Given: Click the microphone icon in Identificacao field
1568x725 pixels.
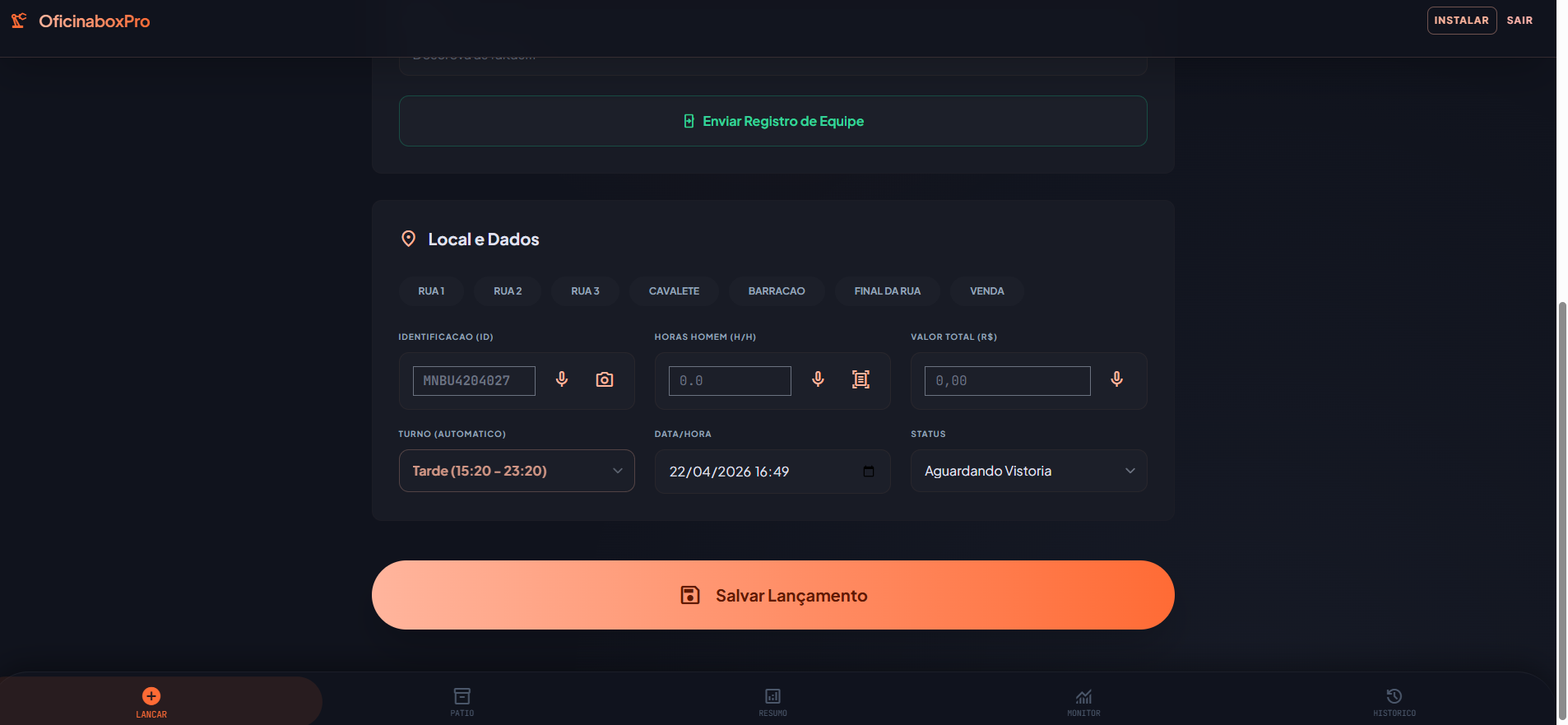Looking at the screenshot, I should pos(562,379).
